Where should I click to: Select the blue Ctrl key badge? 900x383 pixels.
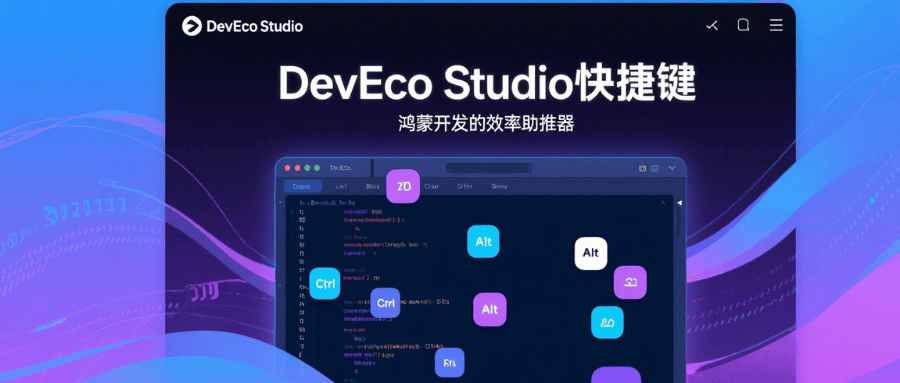[x=385, y=303]
